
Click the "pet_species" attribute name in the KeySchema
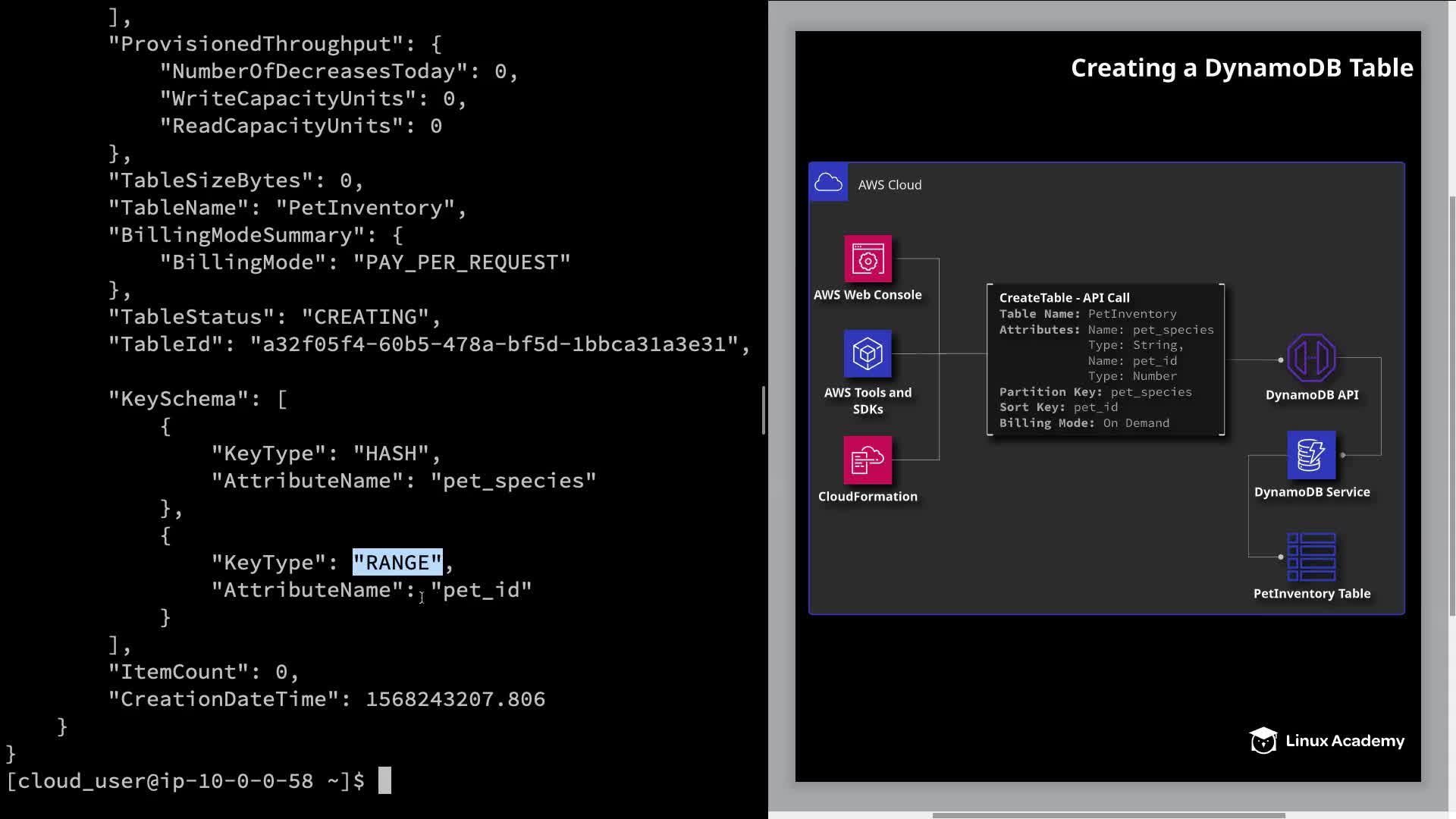point(513,481)
